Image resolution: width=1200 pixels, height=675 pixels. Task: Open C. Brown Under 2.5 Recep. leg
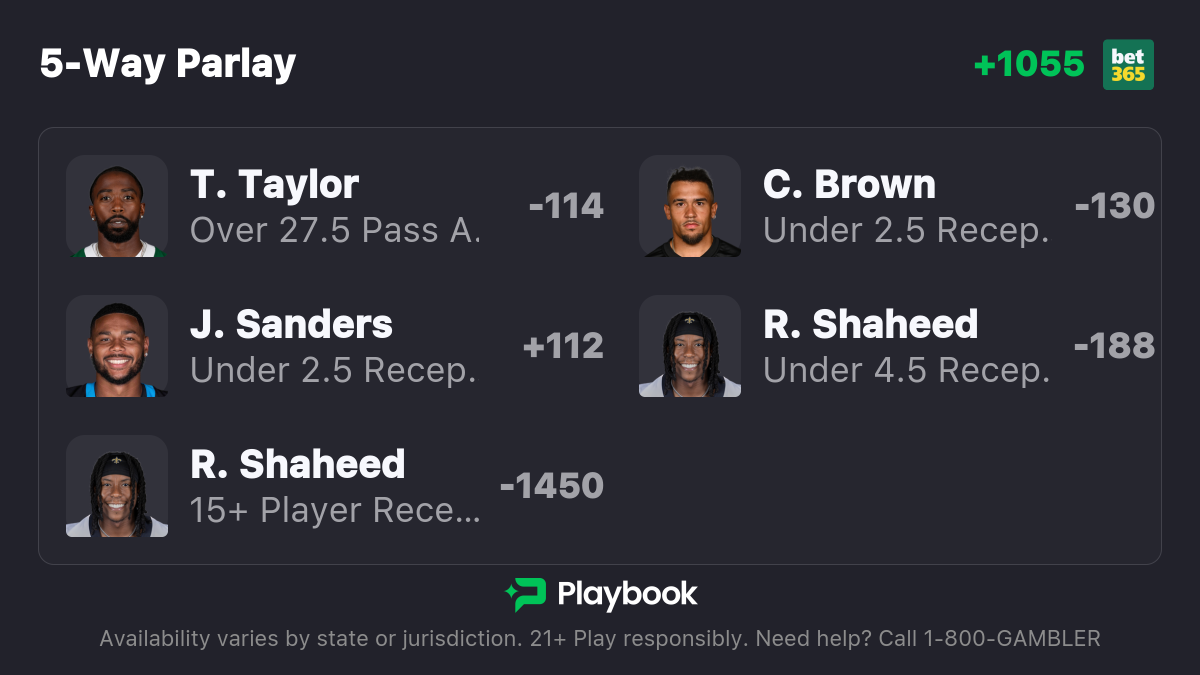tap(897, 206)
